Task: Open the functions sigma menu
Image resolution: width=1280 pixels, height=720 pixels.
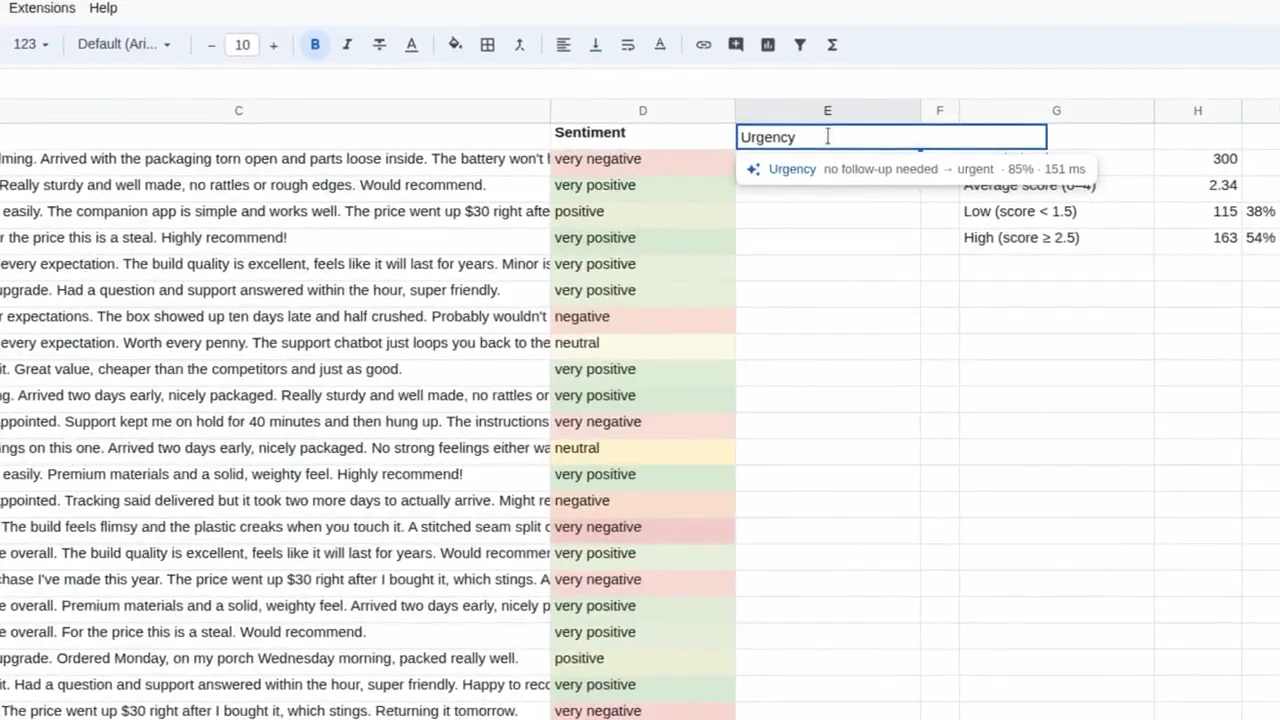Action: (831, 44)
